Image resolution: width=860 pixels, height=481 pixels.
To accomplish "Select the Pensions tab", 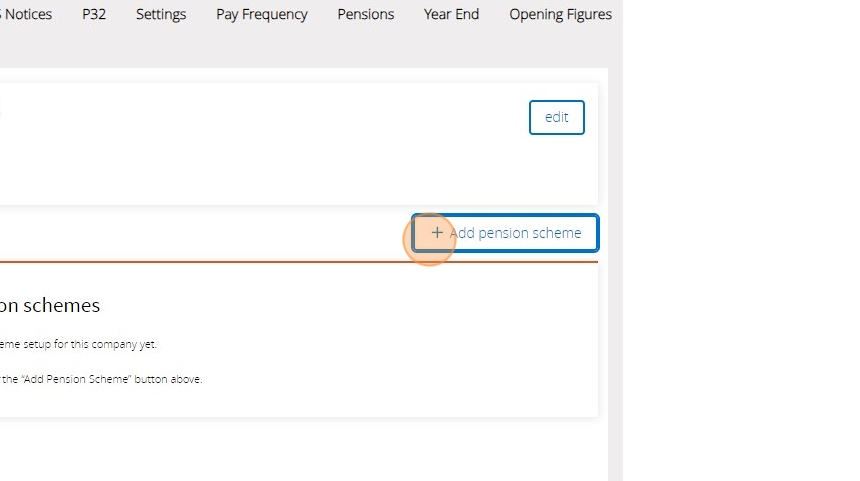I will tap(366, 14).
